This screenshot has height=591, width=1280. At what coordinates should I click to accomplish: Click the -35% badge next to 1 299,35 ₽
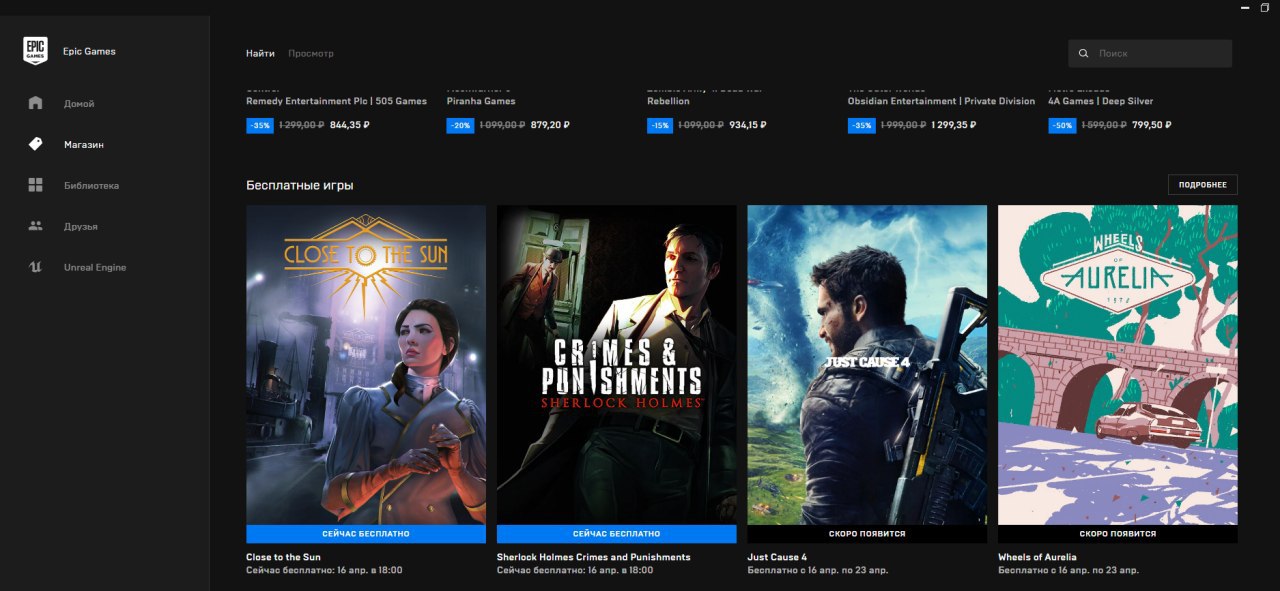pos(861,125)
